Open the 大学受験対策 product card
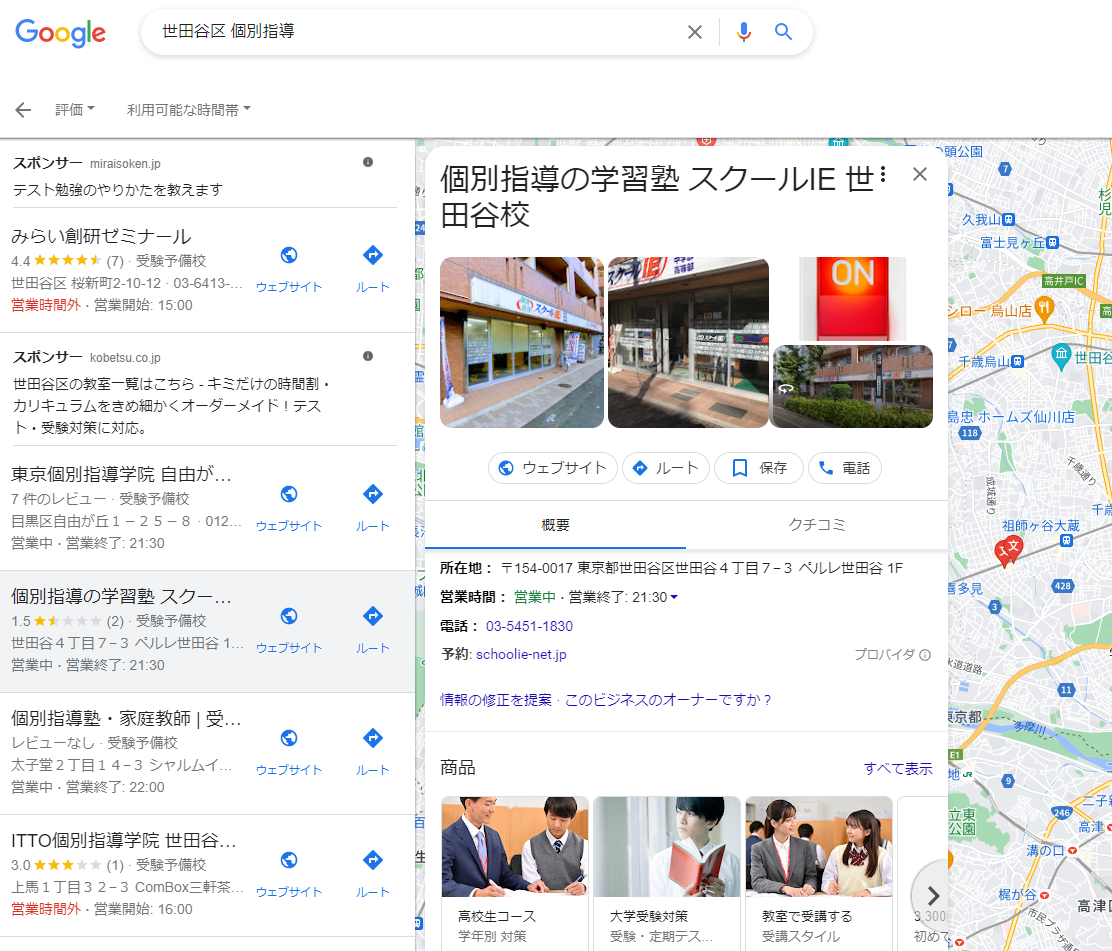 point(667,873)
